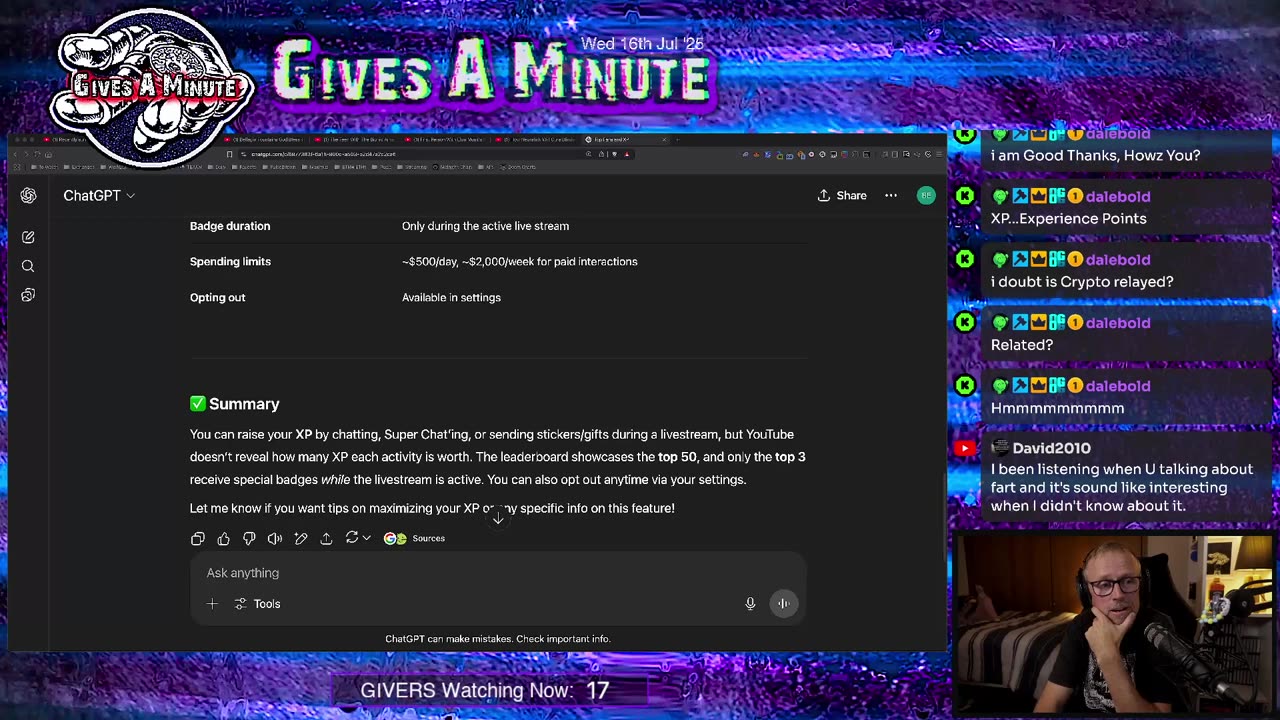The width and height of the screenshot is (1280, 720).
Task: Add attachment with the plus icon
Action: click(212, 604)
